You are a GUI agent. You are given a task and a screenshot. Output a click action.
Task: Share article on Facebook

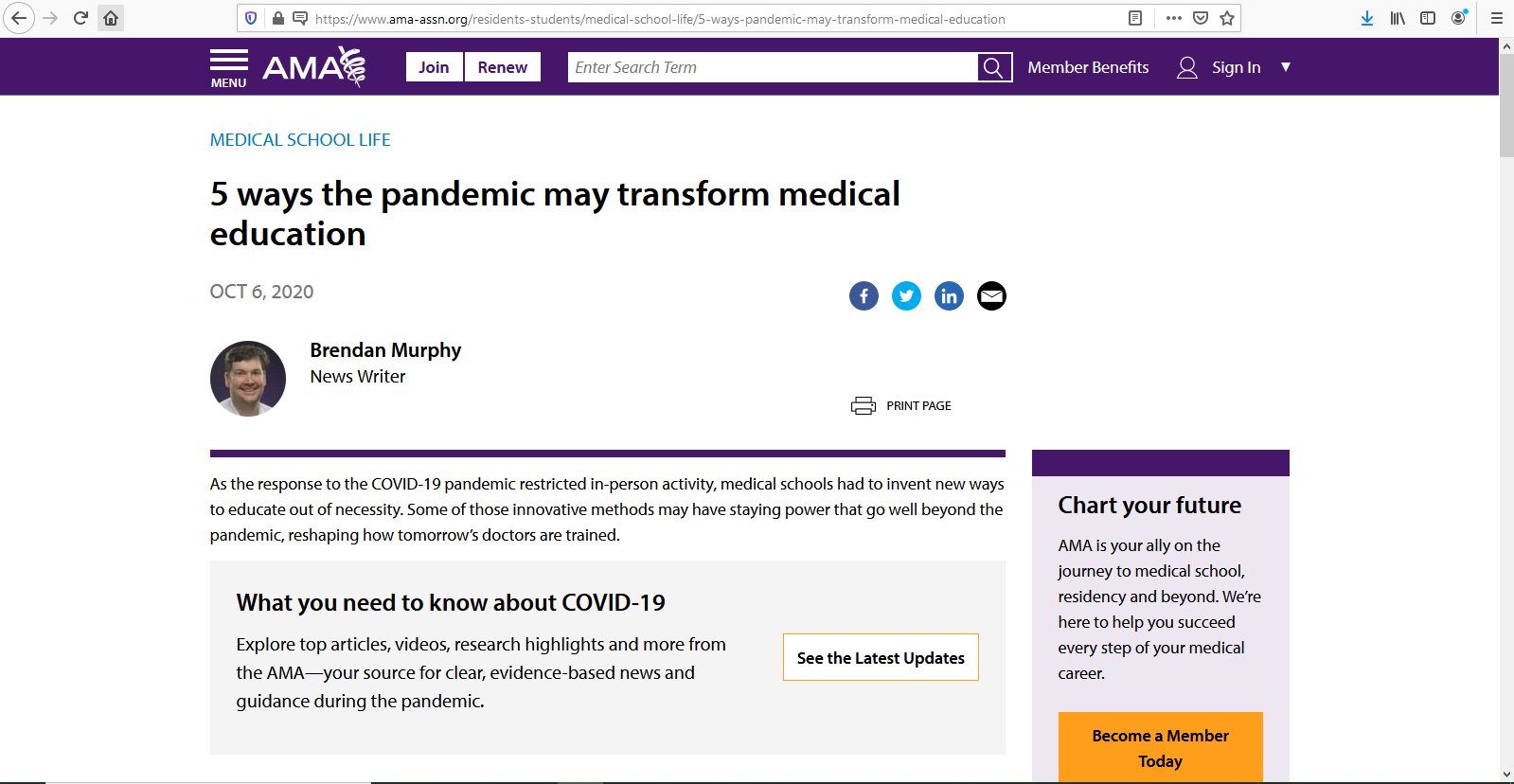tap(864, 296)
